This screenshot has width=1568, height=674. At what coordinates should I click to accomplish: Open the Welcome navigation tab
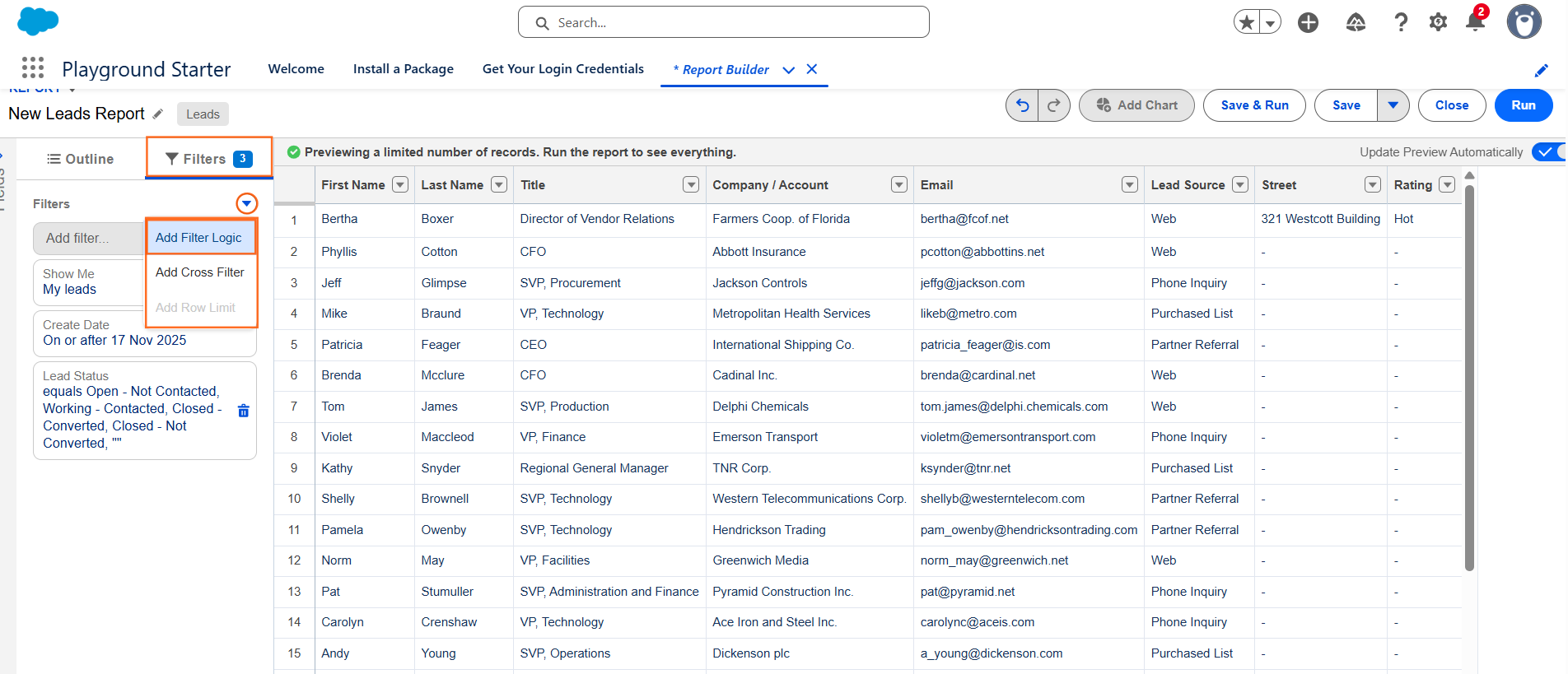click(296, 69)
